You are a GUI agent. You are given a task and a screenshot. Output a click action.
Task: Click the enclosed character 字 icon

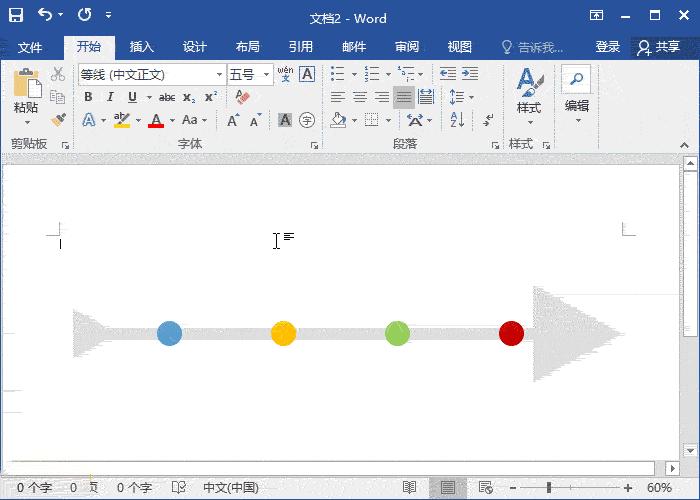[x=307, y=120]
